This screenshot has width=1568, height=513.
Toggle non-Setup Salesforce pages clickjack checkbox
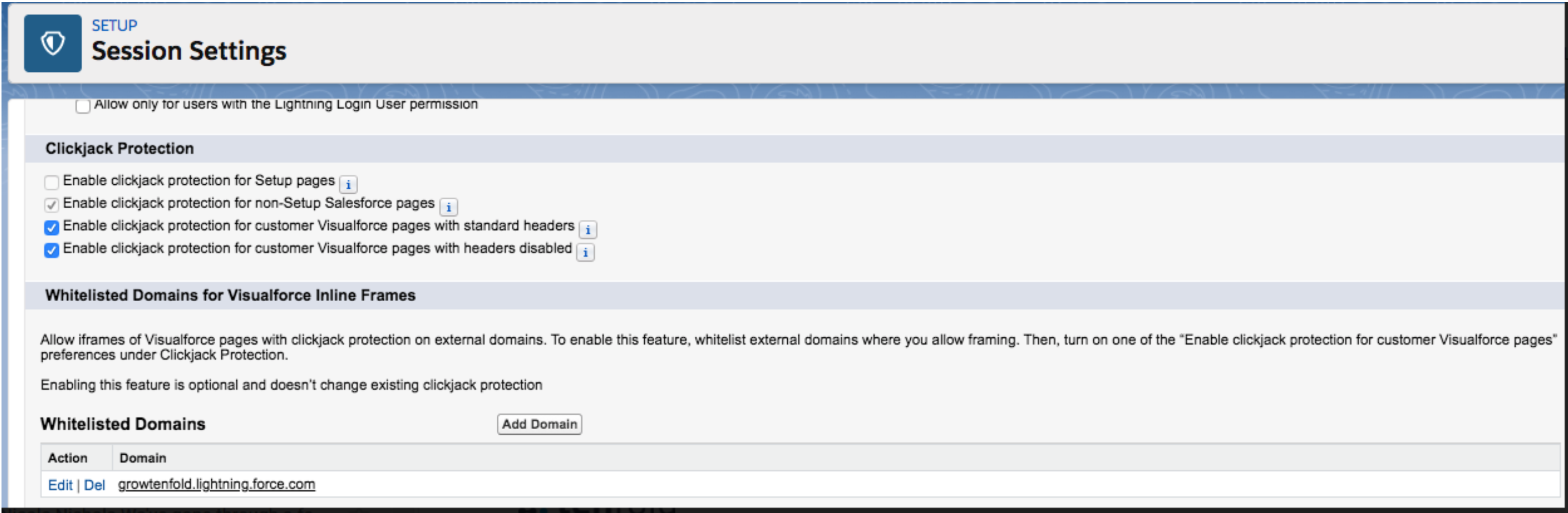click(52, 205)
